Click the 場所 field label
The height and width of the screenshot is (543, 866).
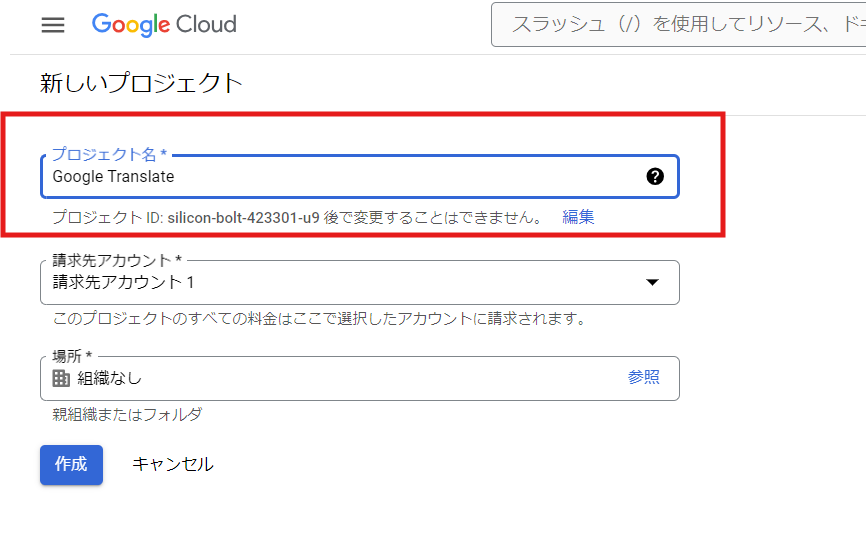pos(72,356)
